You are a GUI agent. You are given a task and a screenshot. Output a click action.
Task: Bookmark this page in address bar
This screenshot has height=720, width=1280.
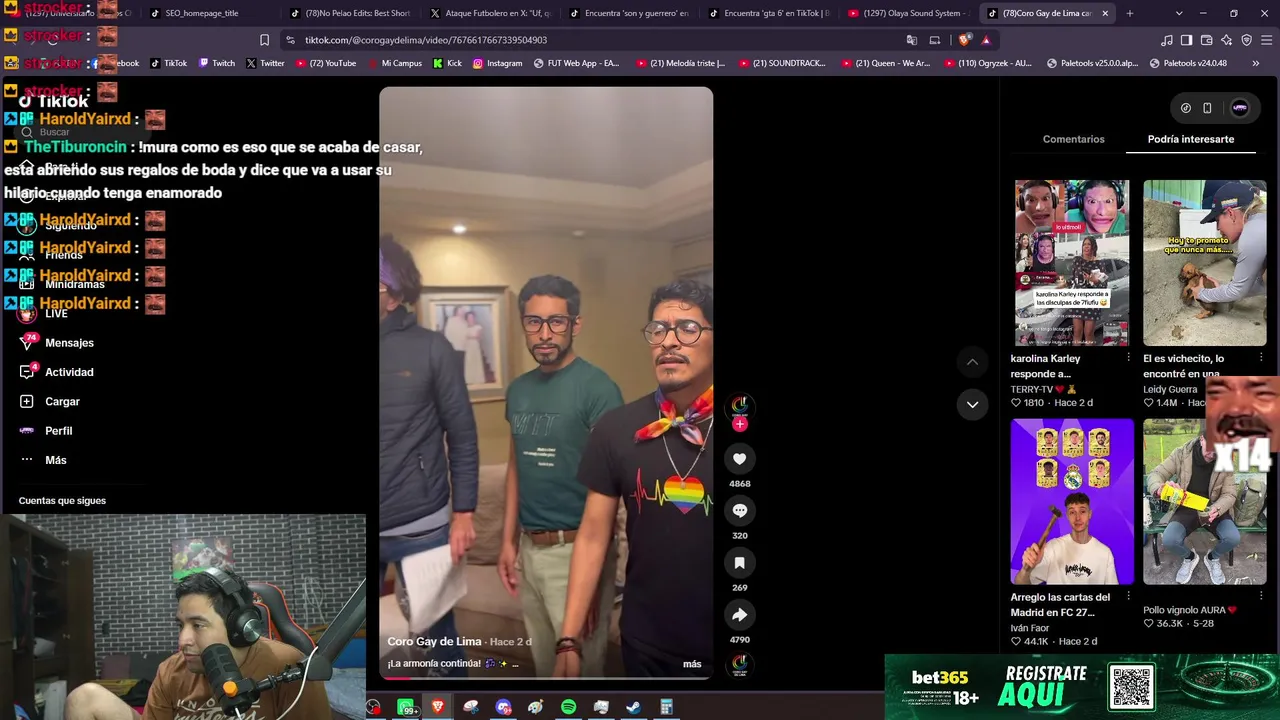264,40
